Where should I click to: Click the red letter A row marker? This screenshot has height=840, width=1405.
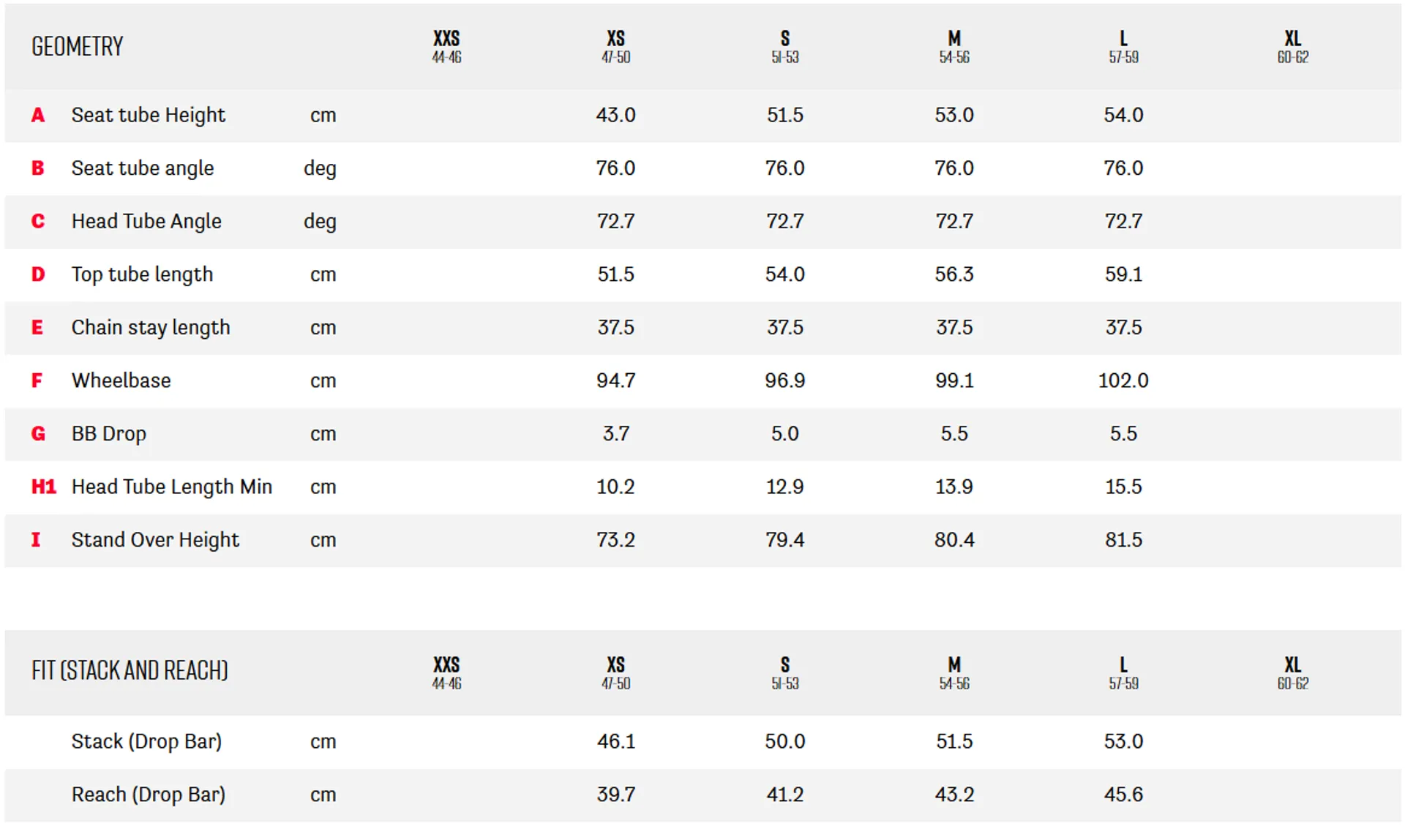click(x=38, y=115)
